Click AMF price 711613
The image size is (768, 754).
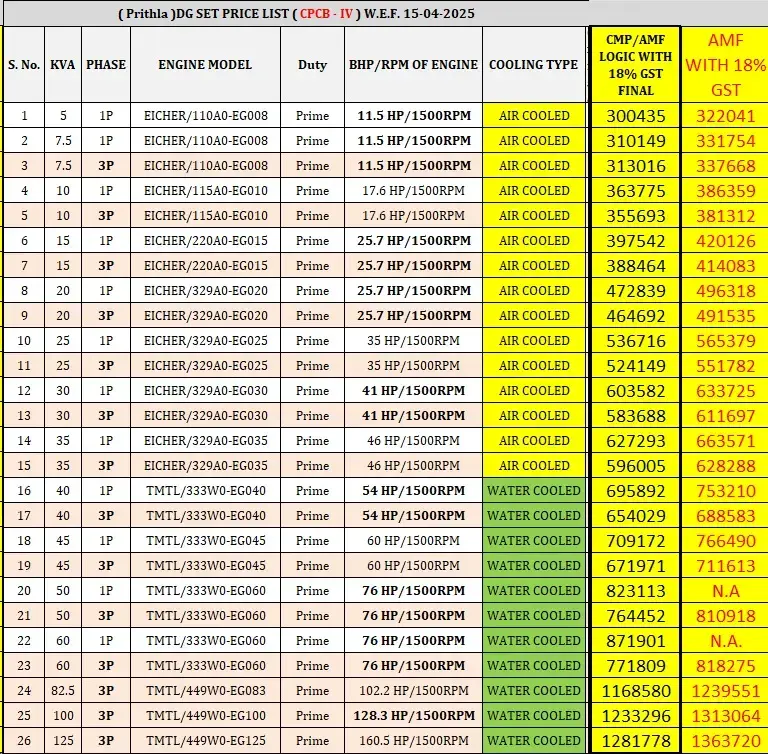[725, 565]
